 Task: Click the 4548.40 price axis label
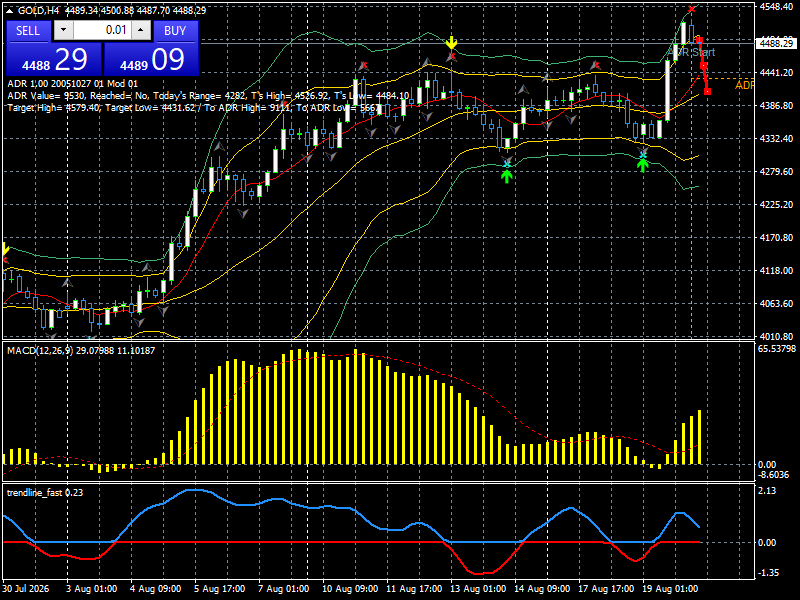pyautogui.click(x=776, y=7)
